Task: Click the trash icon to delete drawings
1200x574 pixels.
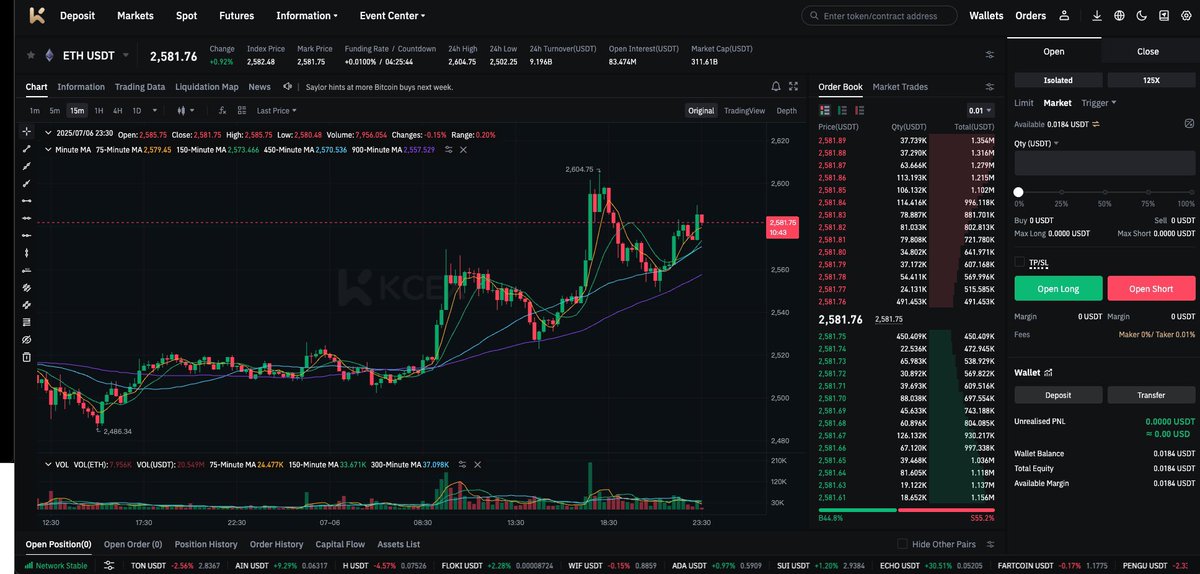Action: (x=26, y=357)
